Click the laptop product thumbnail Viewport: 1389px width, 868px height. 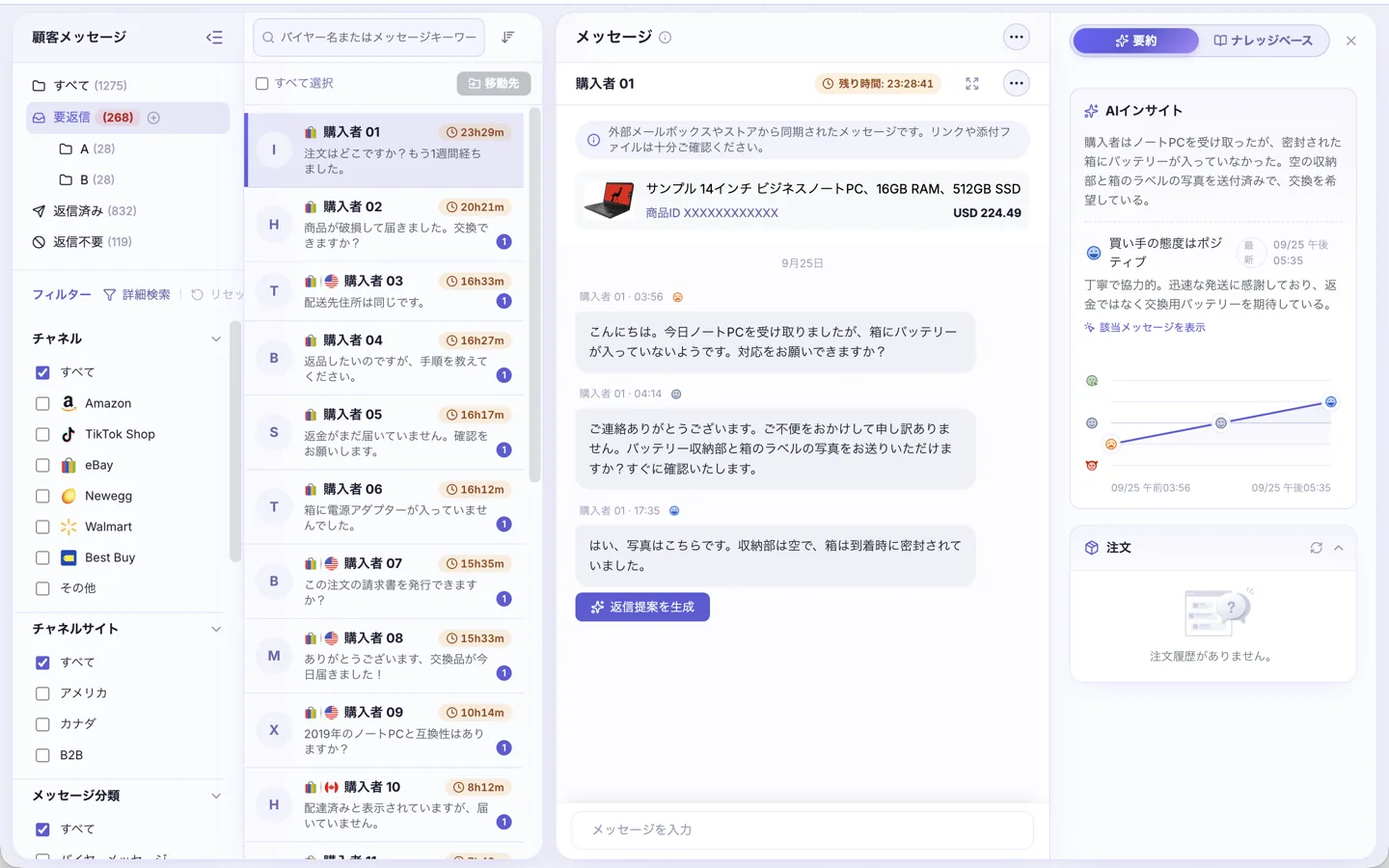pos(610,201)
